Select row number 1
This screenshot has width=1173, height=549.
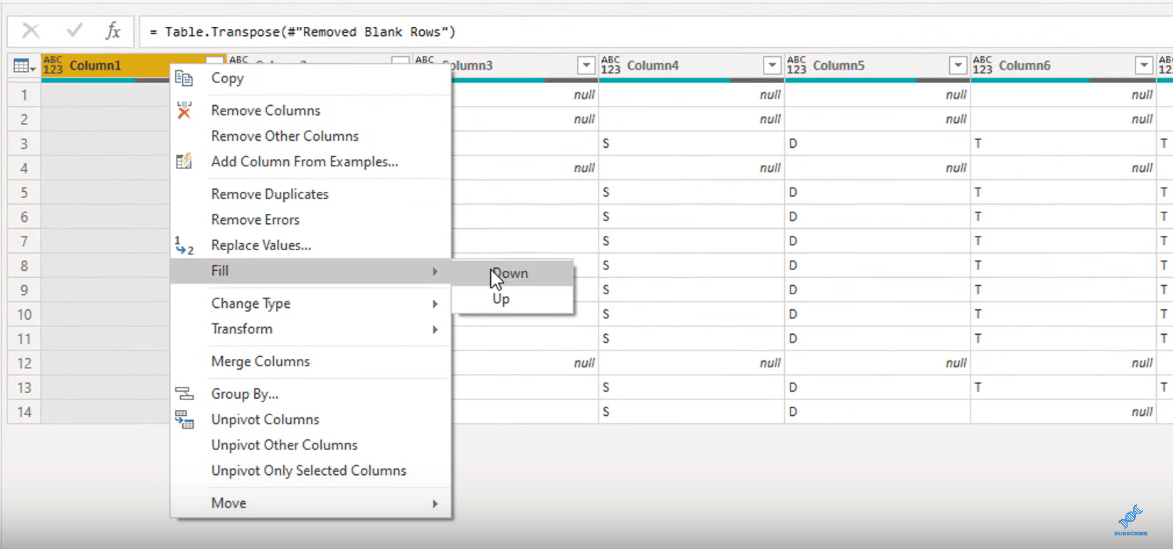pyautogui.click(x=24, y=94)
